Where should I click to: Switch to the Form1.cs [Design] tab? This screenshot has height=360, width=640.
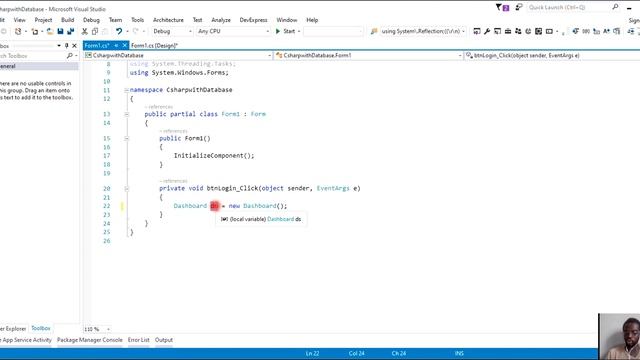click(154, 45)
